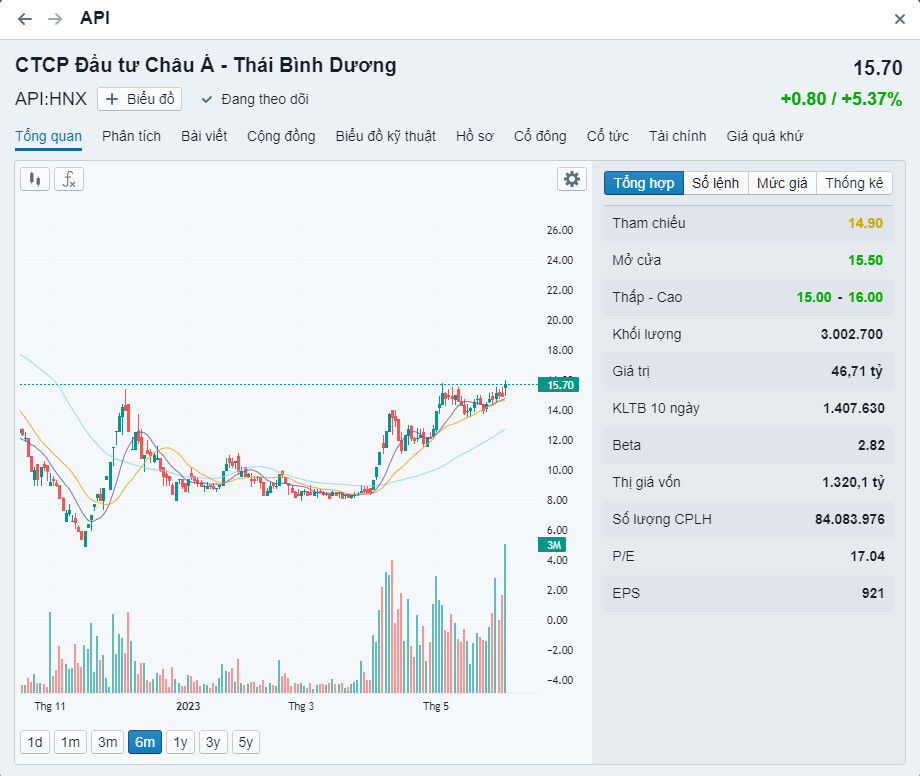920x776 pixels.
Task: Select the Sổ lệnh panel tab
Action: click(716, 183)
